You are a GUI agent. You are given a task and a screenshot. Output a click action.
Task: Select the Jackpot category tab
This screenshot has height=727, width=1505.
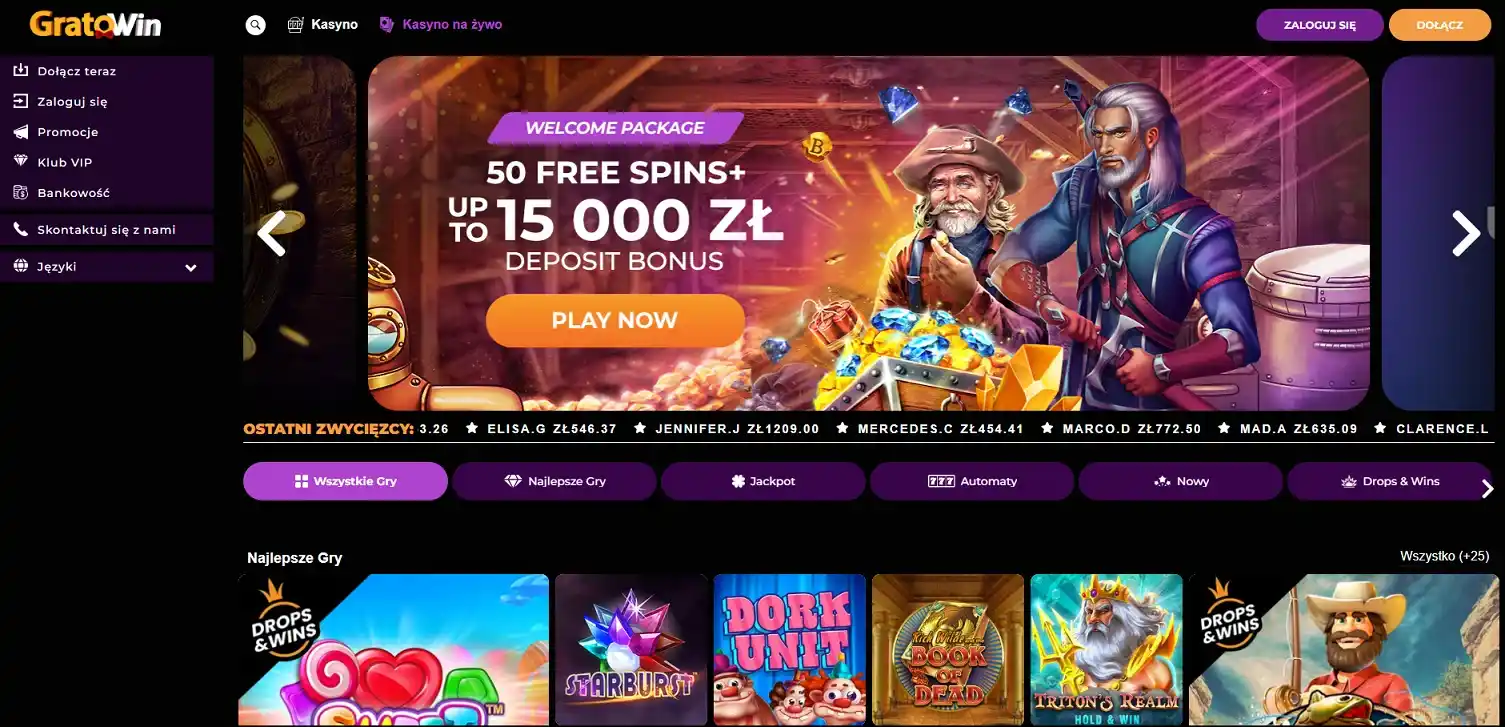tap(763, 481)
